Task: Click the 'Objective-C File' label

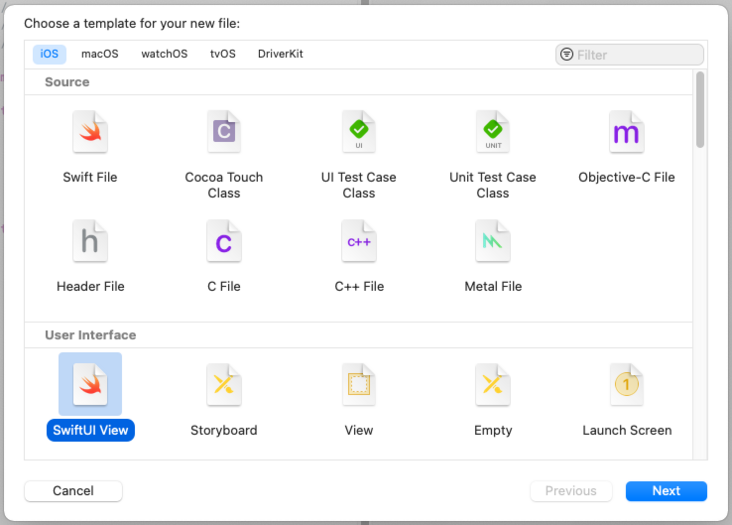Action: click(626, 177)
